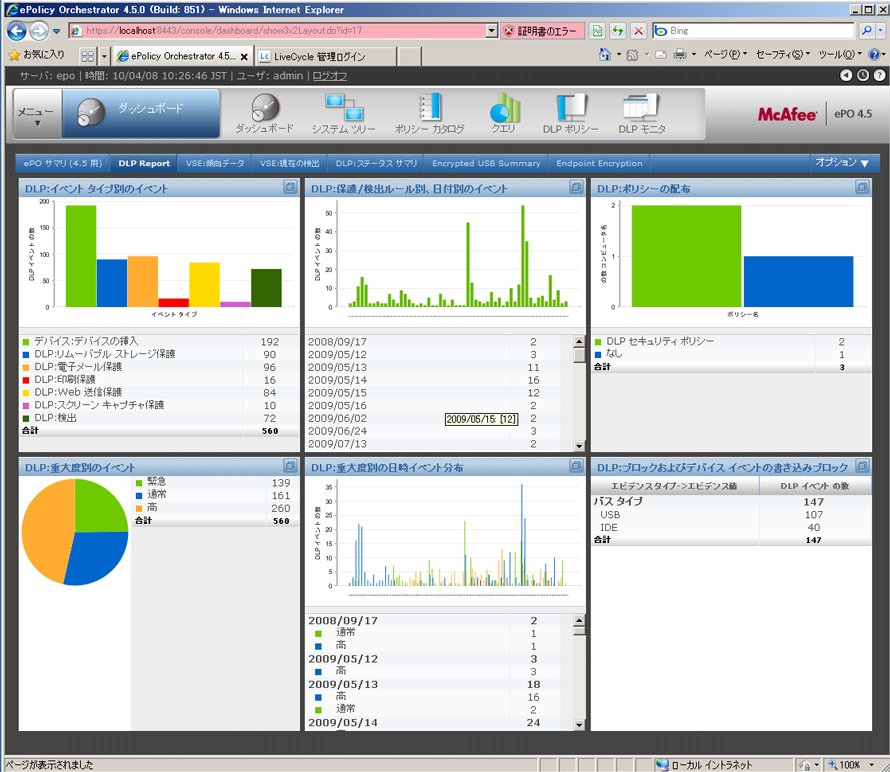890x772 pixels.
Task: Switch to LiveCycle 管理ログイン browser tab
Action: tap(325, 56)
